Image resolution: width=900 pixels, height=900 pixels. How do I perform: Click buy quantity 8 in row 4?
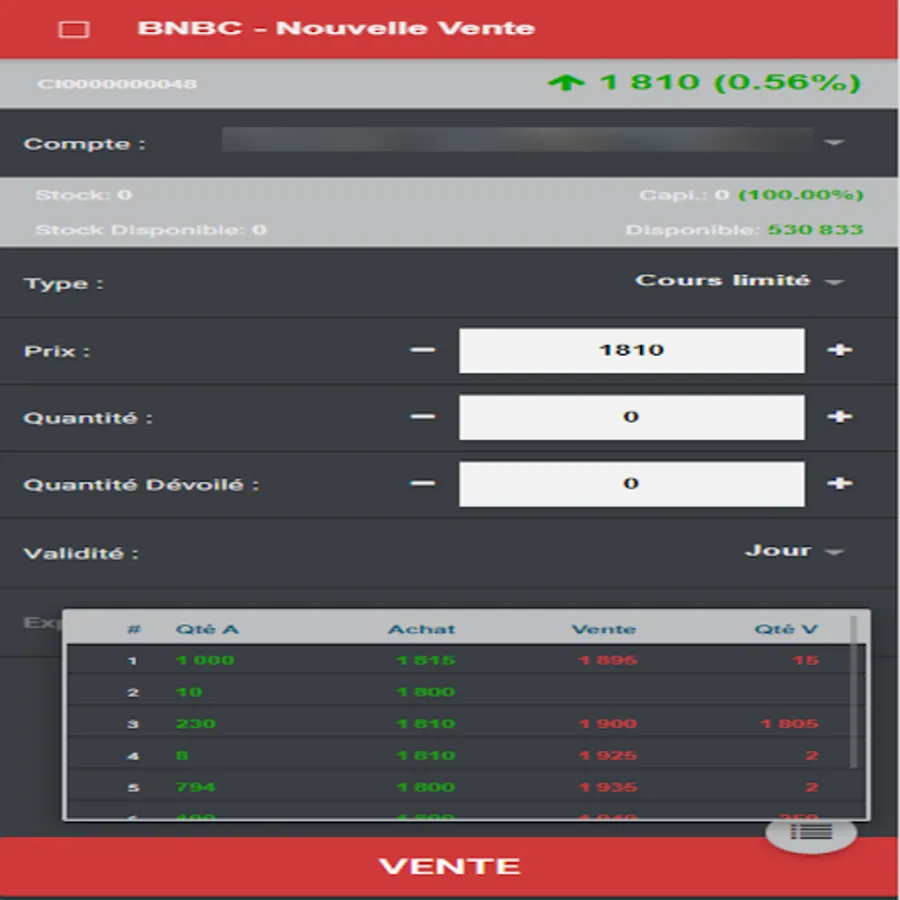[182, 755]
